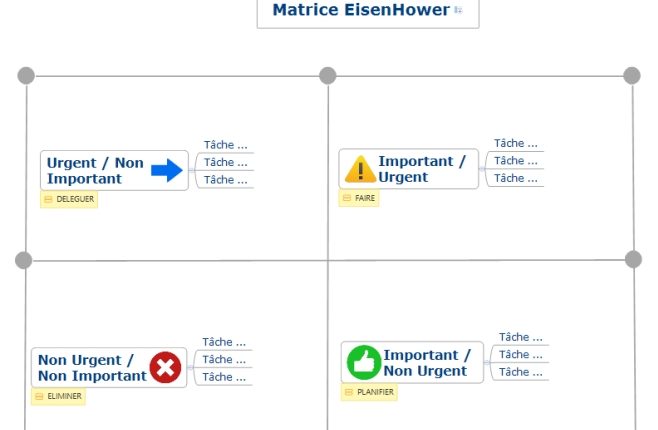Click the red X icon on Non Urgent / Non Important
658x430 pixels.
click(x=165, y=368)
